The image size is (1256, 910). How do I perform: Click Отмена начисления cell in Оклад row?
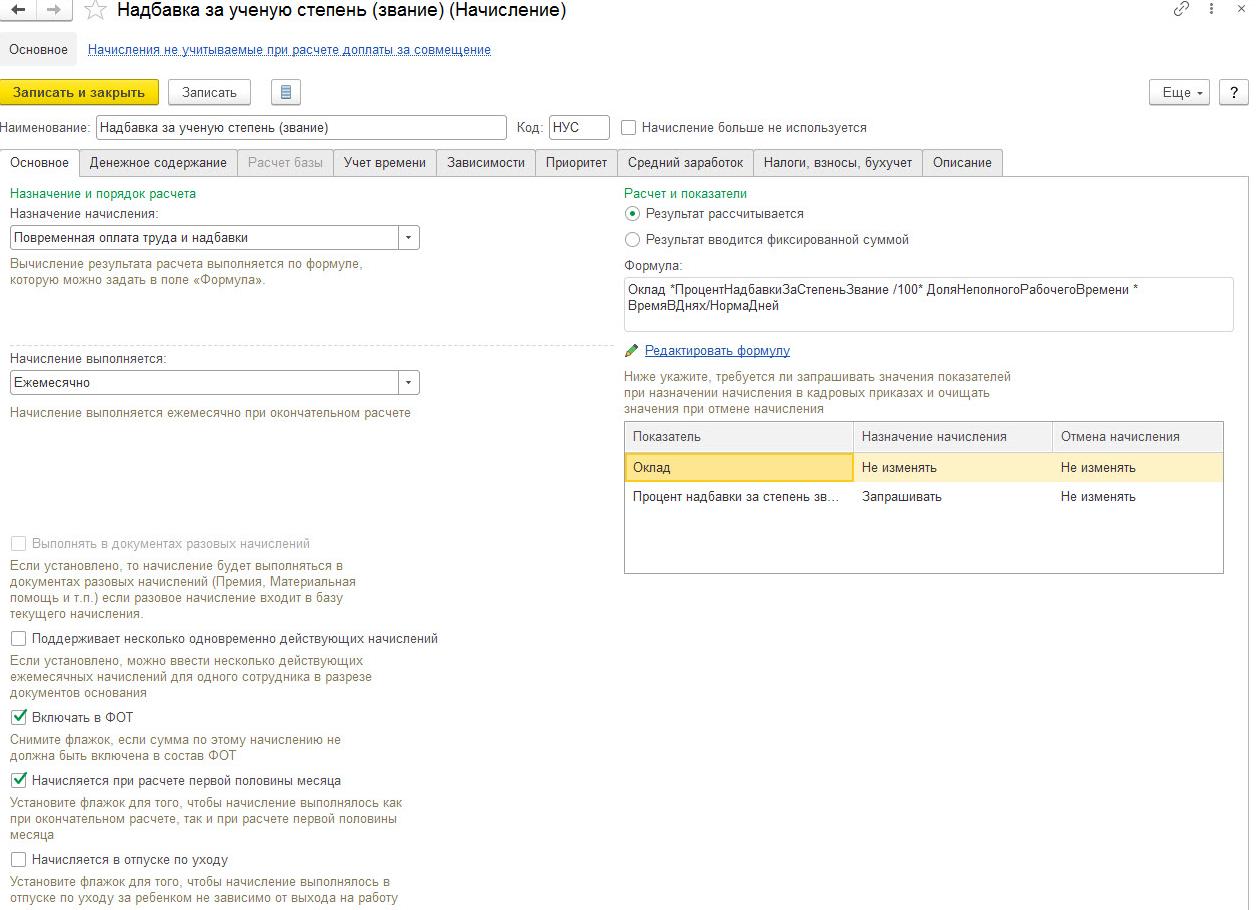[1137, 467]
